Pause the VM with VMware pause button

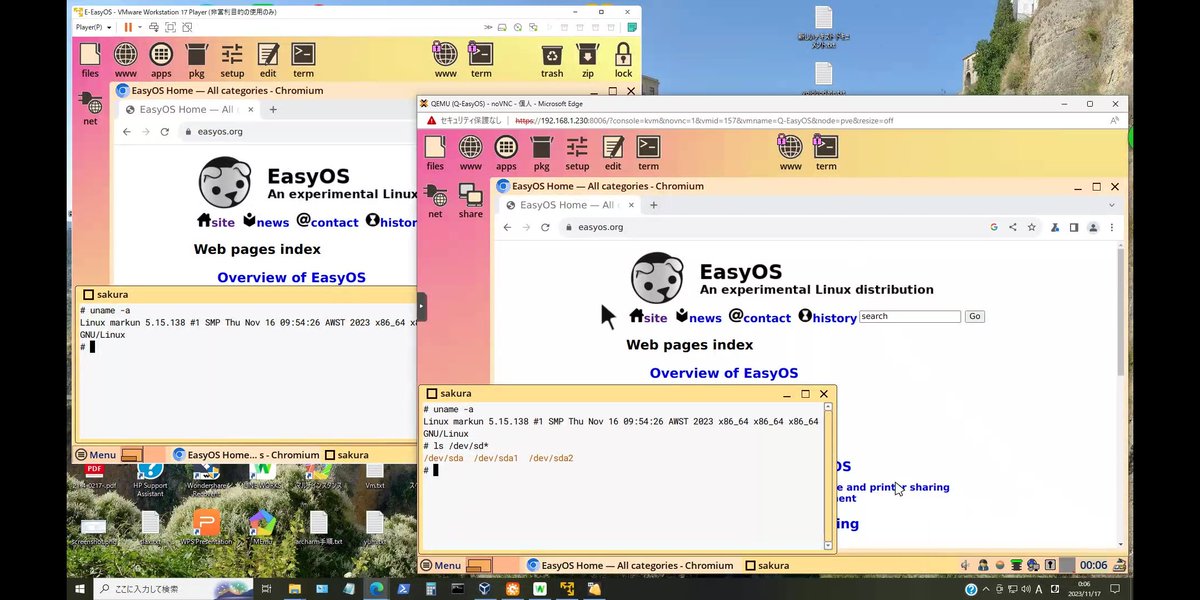click(128, 27)
